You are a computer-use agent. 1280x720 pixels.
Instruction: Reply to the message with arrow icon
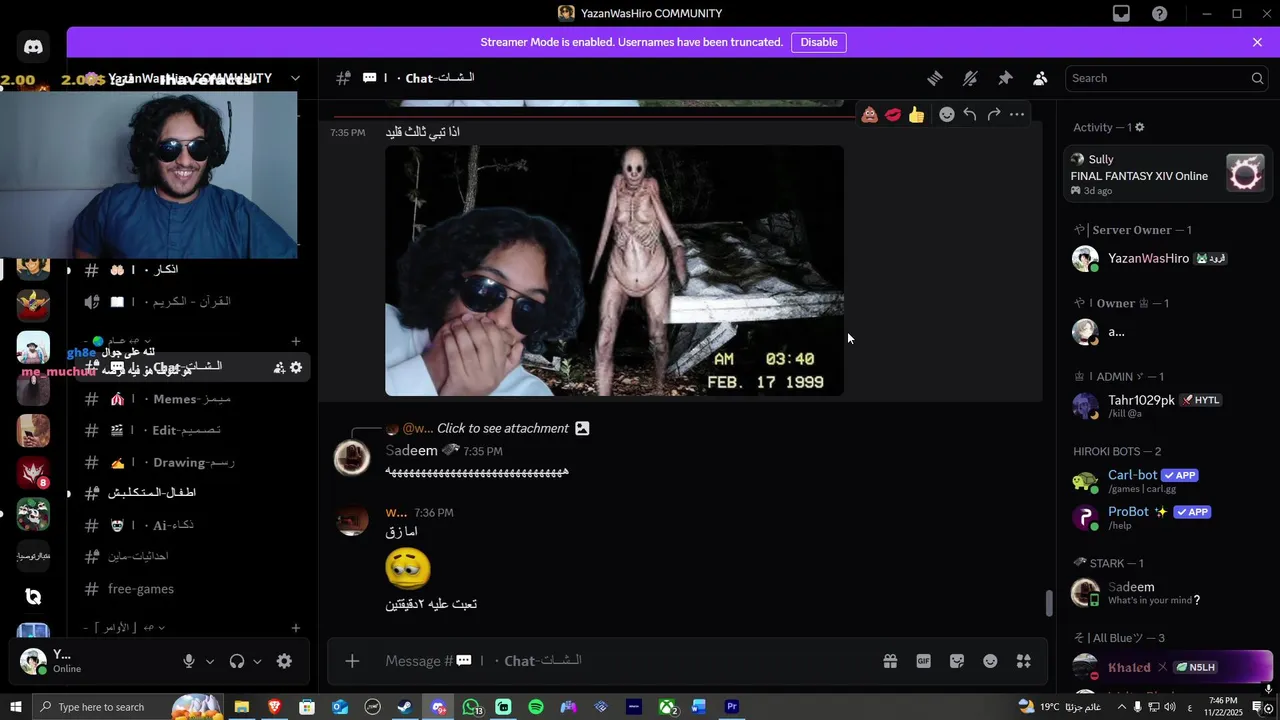coord(970,114)
